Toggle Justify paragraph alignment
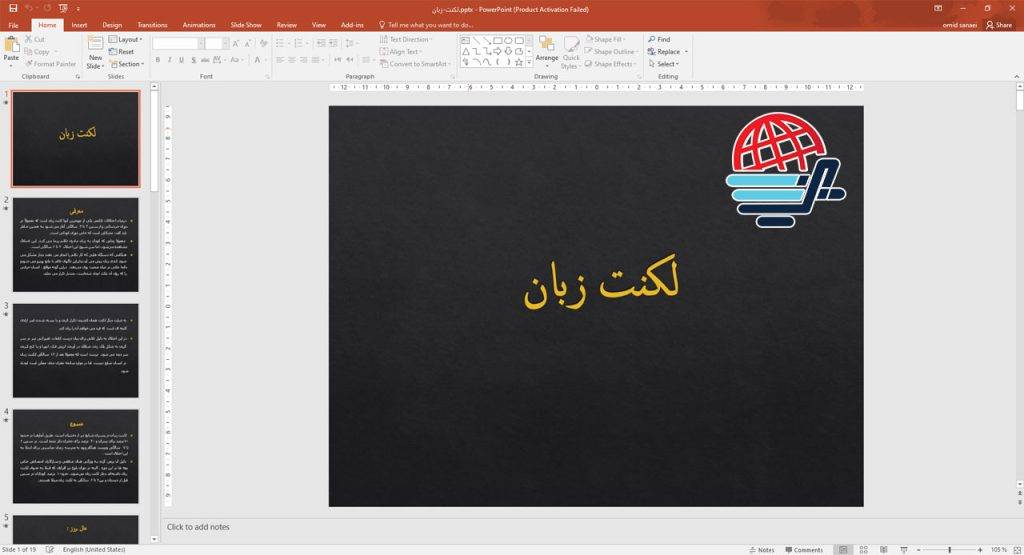This screenshot has width=1024, height=555. point(317,60)
